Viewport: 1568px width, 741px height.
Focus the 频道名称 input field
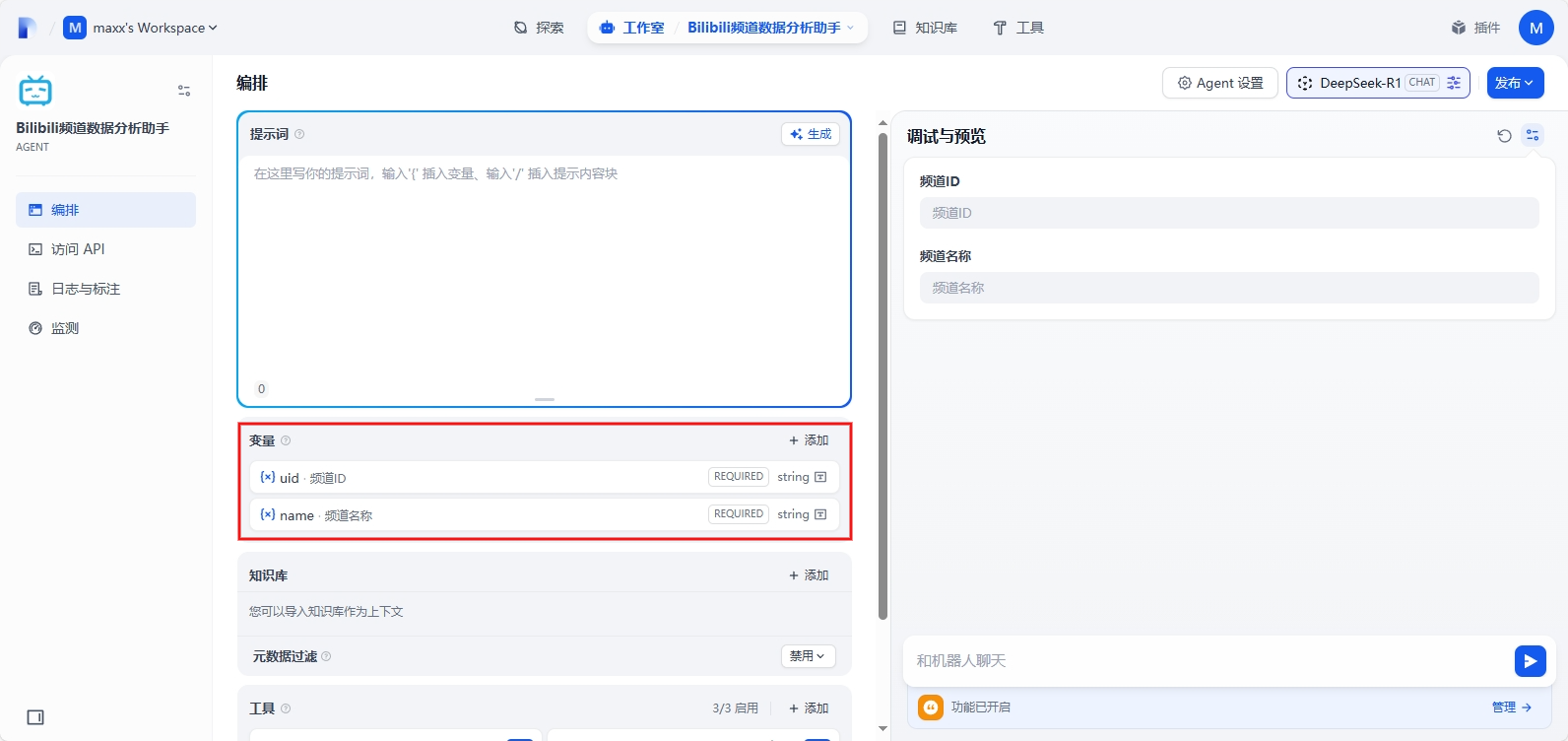pyautogui.click(x=1229, y=288)
